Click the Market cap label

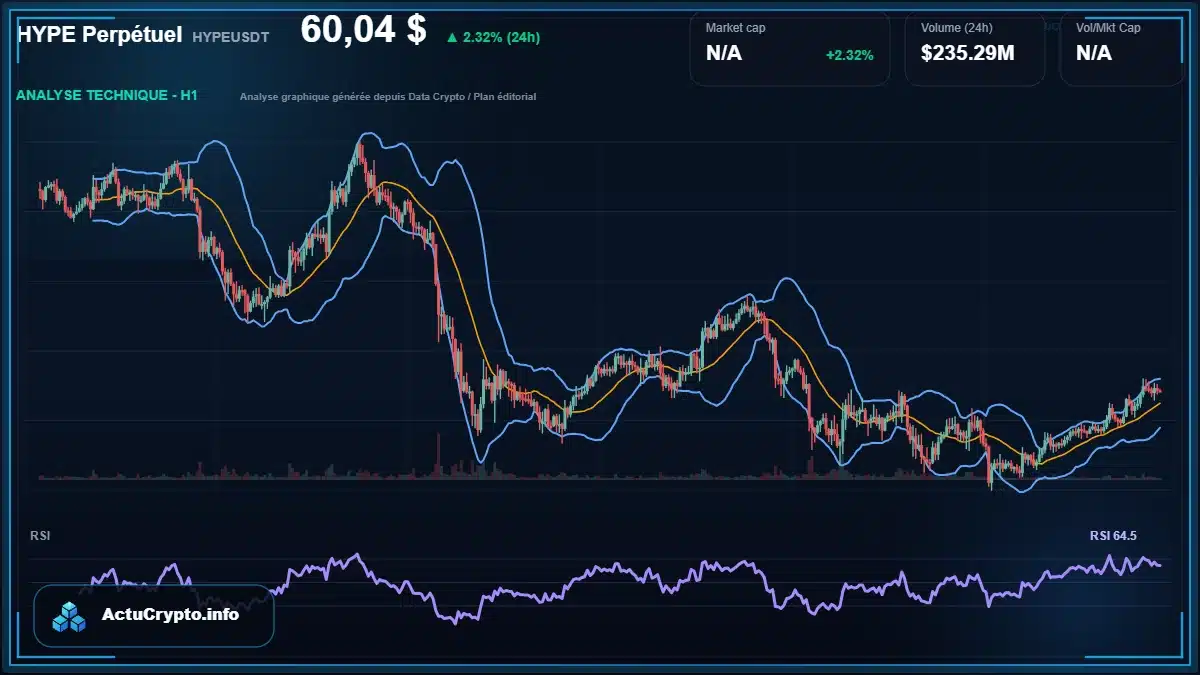point(736,28)
